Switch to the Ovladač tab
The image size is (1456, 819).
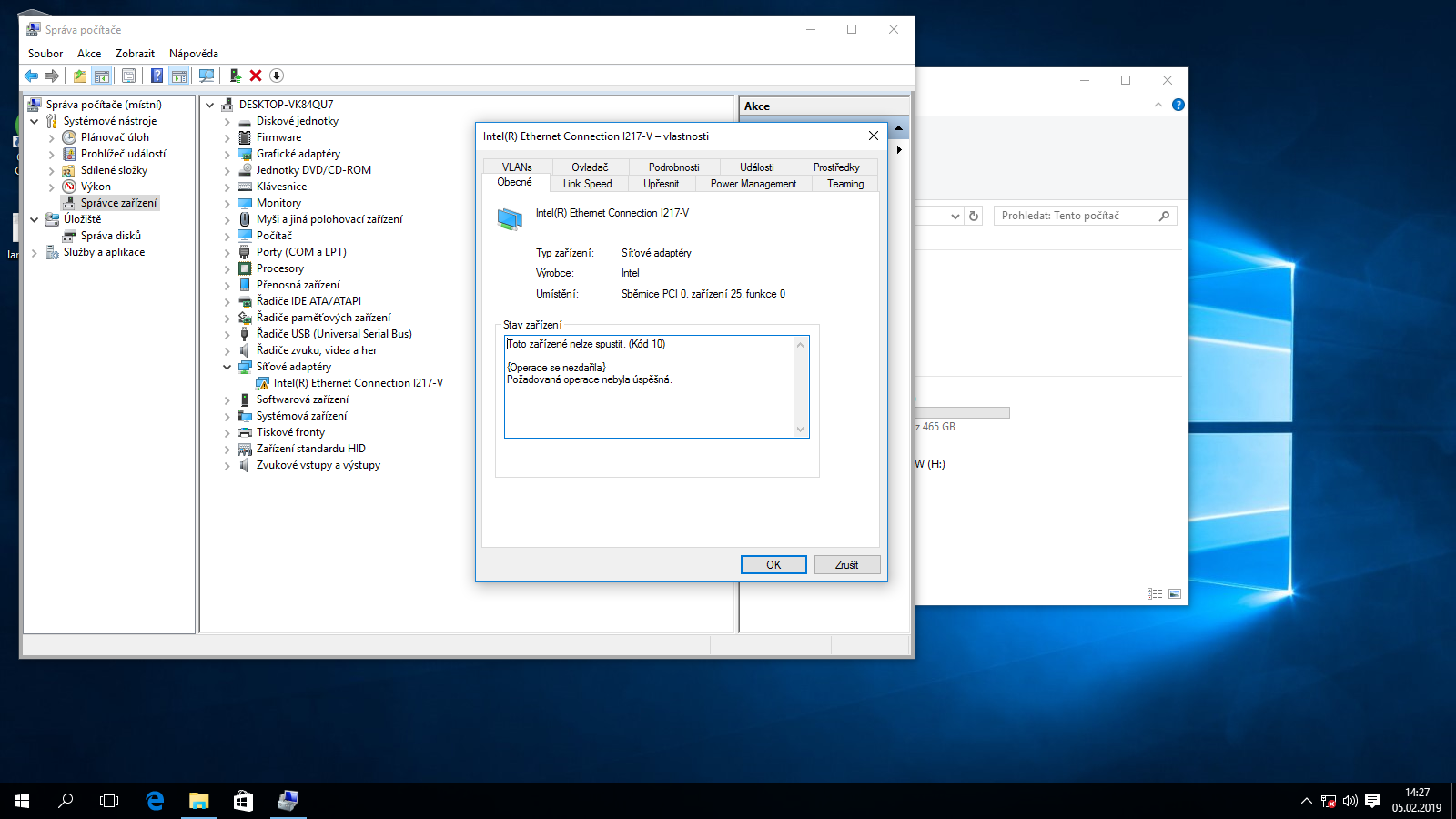(x=590, y=167)
